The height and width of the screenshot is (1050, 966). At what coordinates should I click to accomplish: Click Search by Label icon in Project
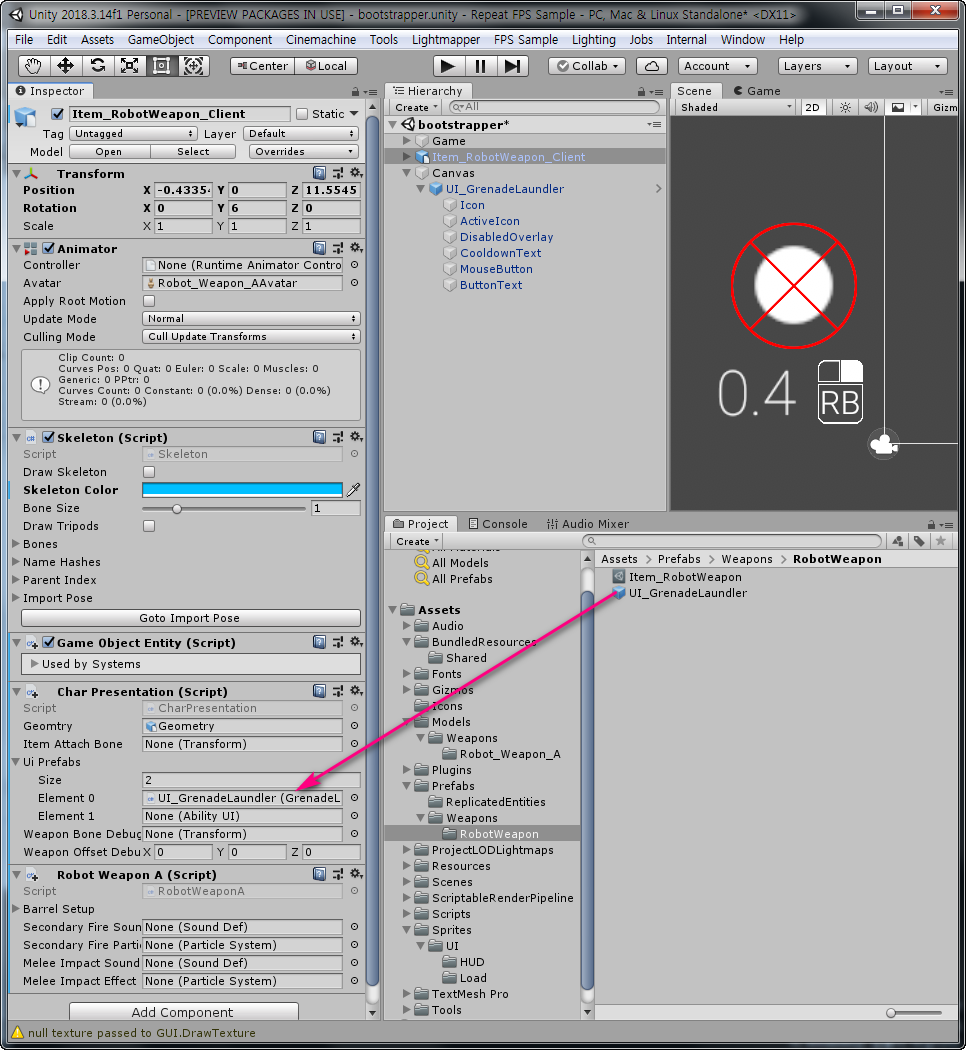pos(919,541)
